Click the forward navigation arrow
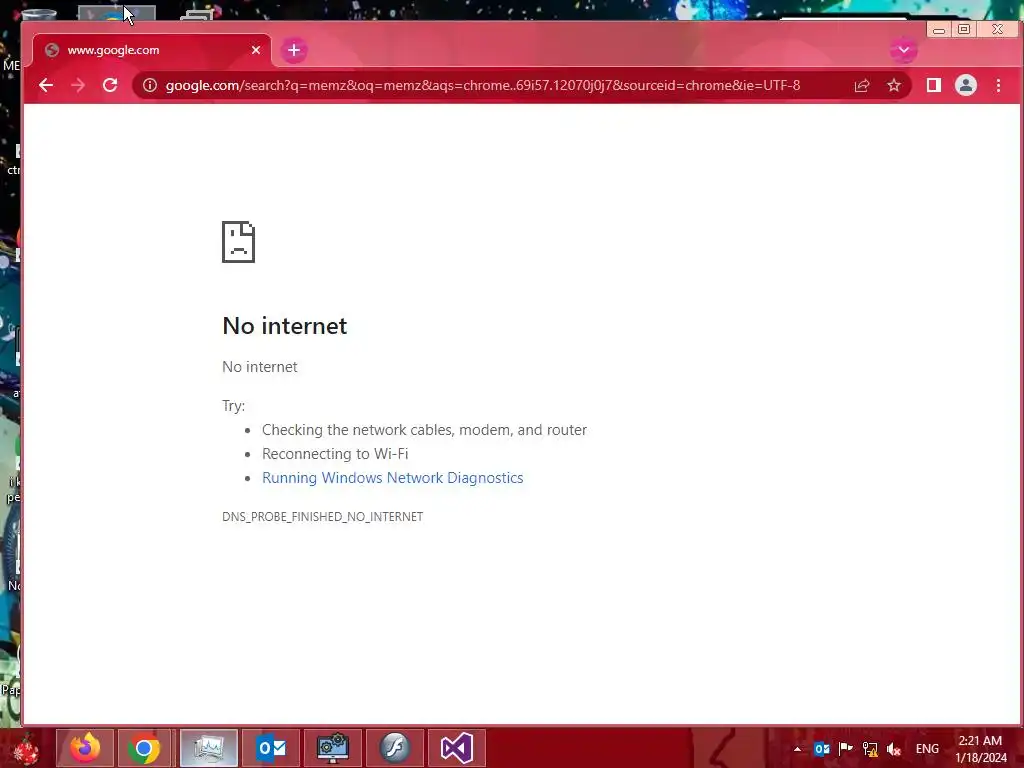The image size is (1024, 768). [78, 86]
